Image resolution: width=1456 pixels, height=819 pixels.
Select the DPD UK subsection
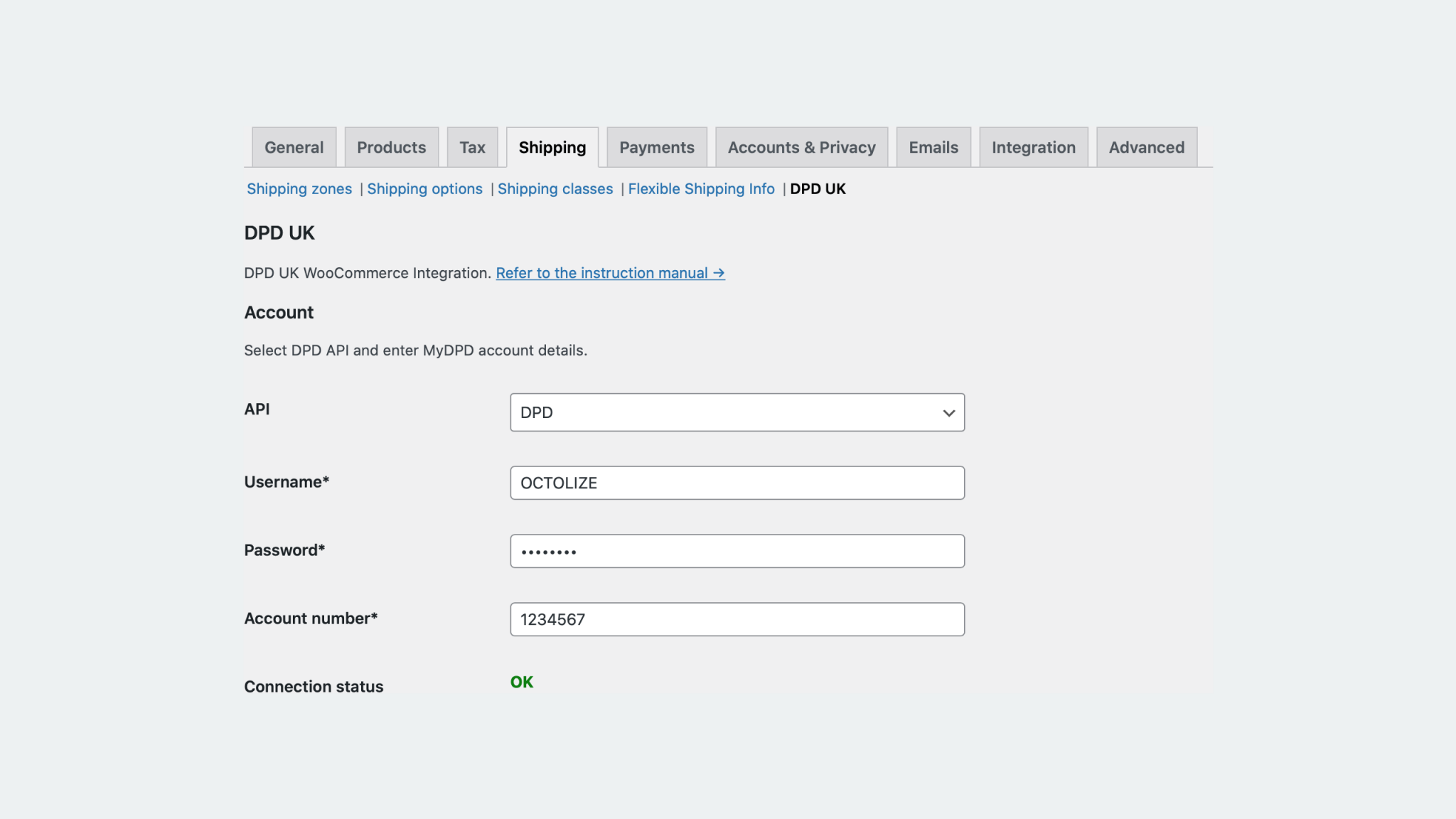pyautogui.click(x=818, y=189)
